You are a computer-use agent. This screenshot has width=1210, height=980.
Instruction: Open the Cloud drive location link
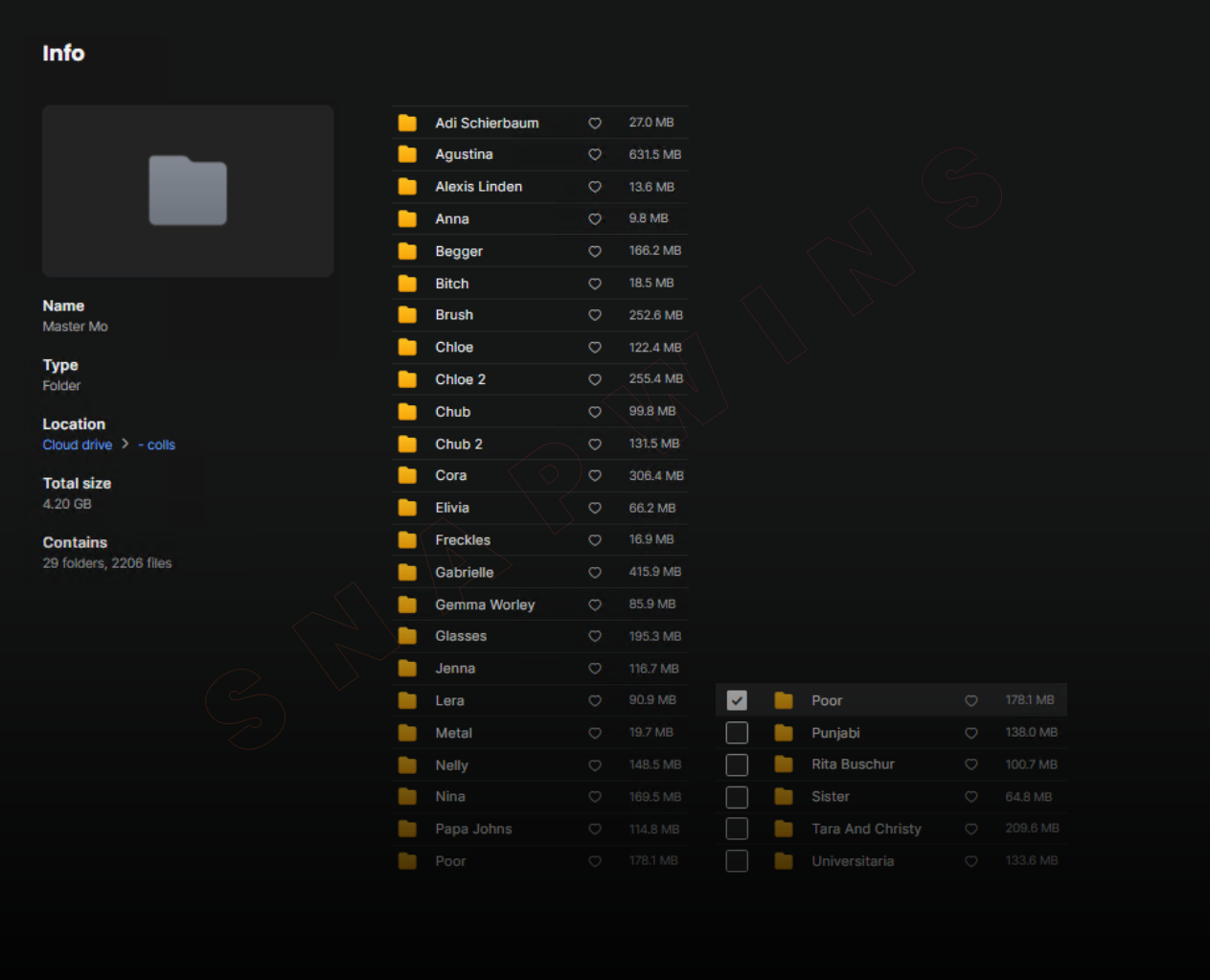(77, 445)
